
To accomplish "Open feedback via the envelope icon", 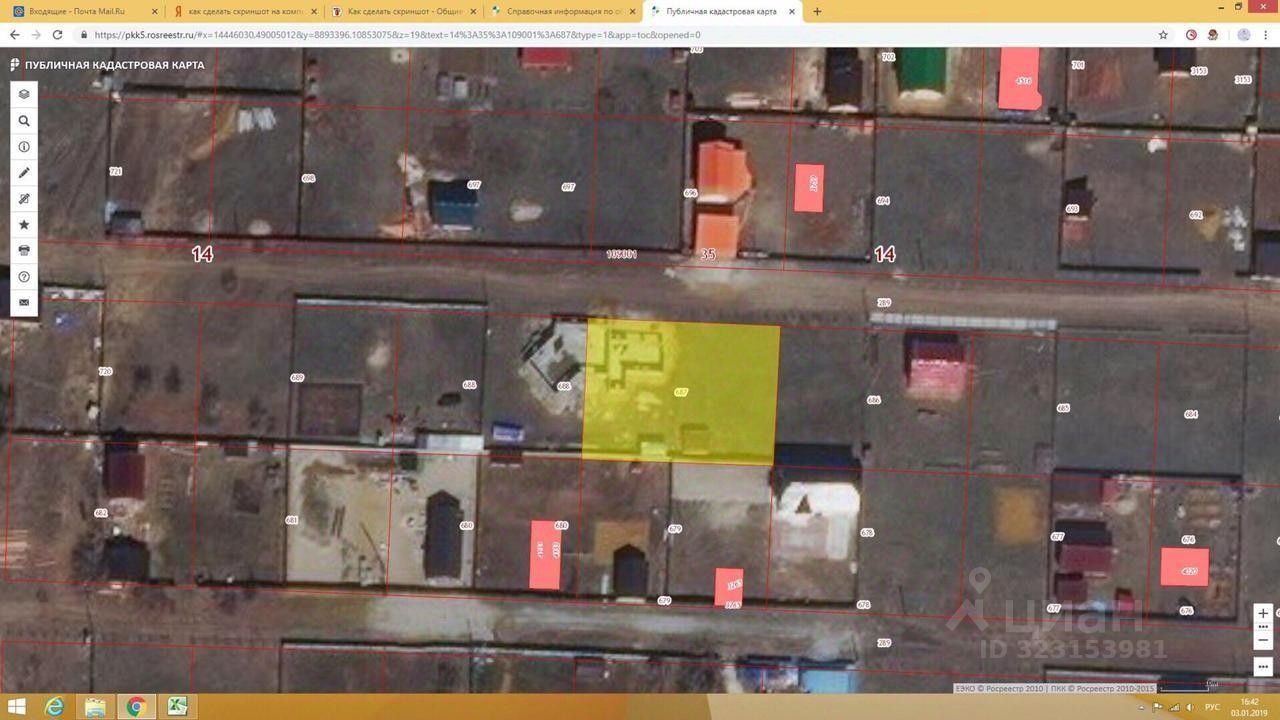I will (24, 302).
